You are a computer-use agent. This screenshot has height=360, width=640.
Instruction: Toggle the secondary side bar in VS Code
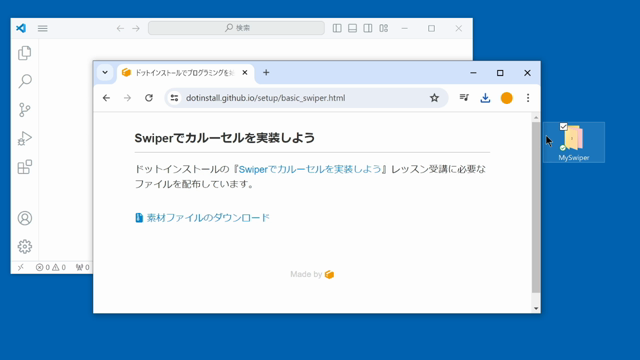[368, 28]
